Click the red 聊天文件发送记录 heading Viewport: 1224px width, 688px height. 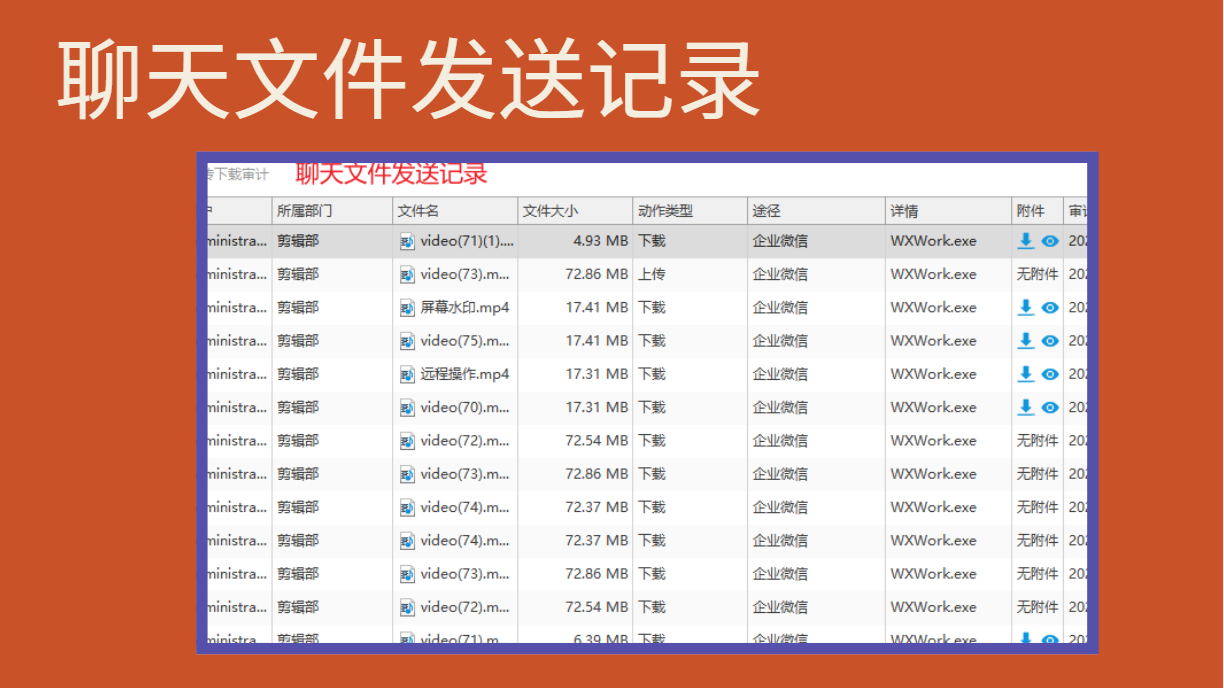392,174
